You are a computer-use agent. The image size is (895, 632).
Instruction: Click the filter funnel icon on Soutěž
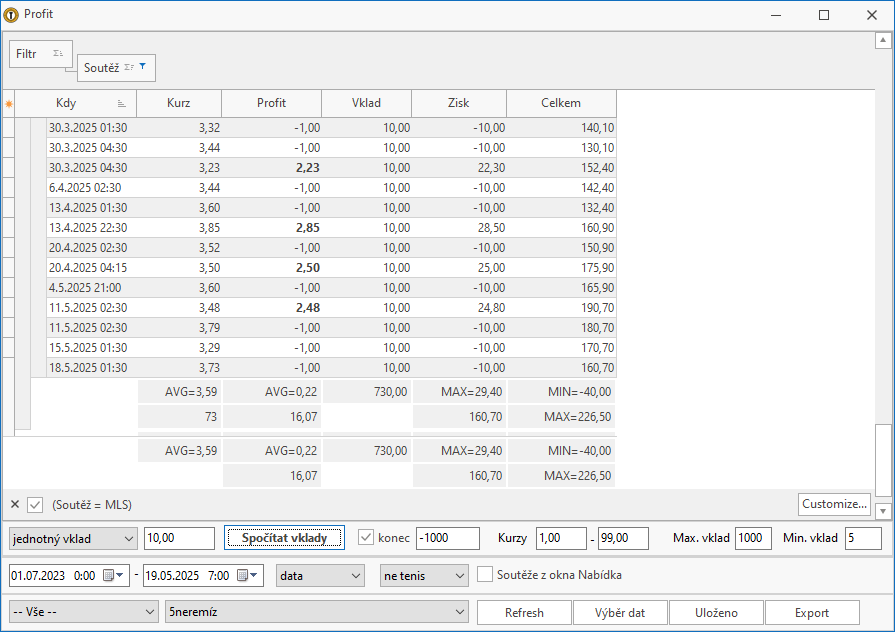(143, 66)
